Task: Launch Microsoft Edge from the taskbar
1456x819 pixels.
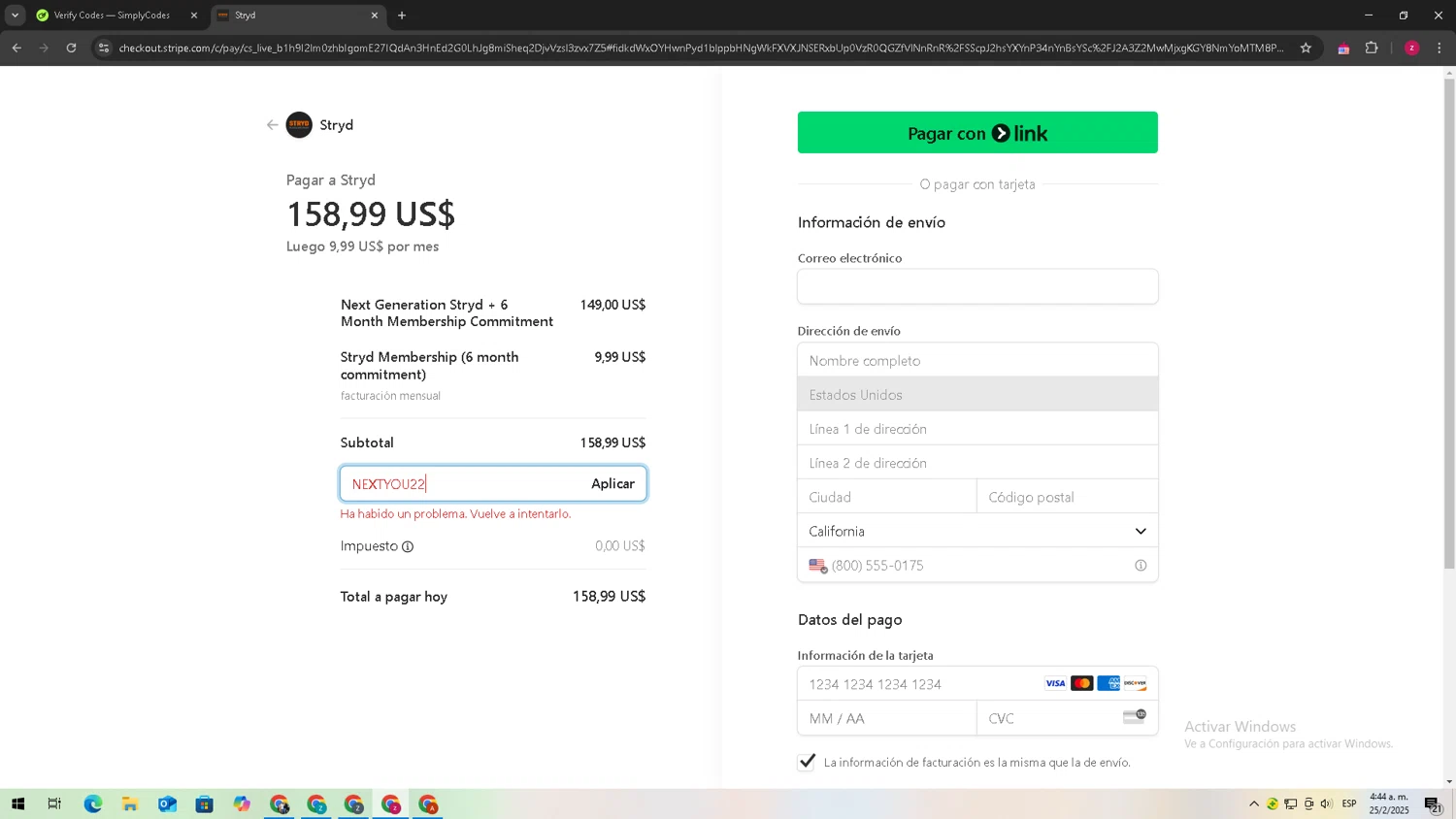Action: pos(92,803)
